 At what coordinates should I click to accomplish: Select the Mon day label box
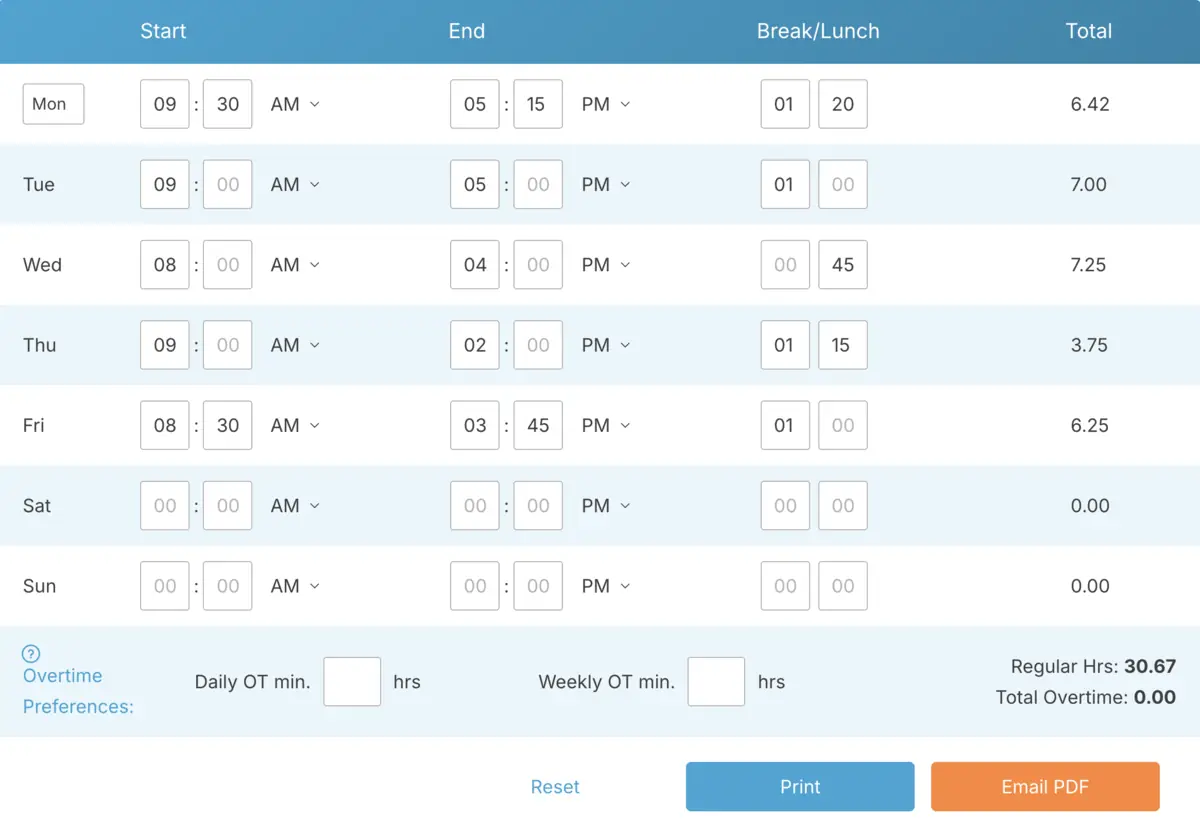coord(53,104)
